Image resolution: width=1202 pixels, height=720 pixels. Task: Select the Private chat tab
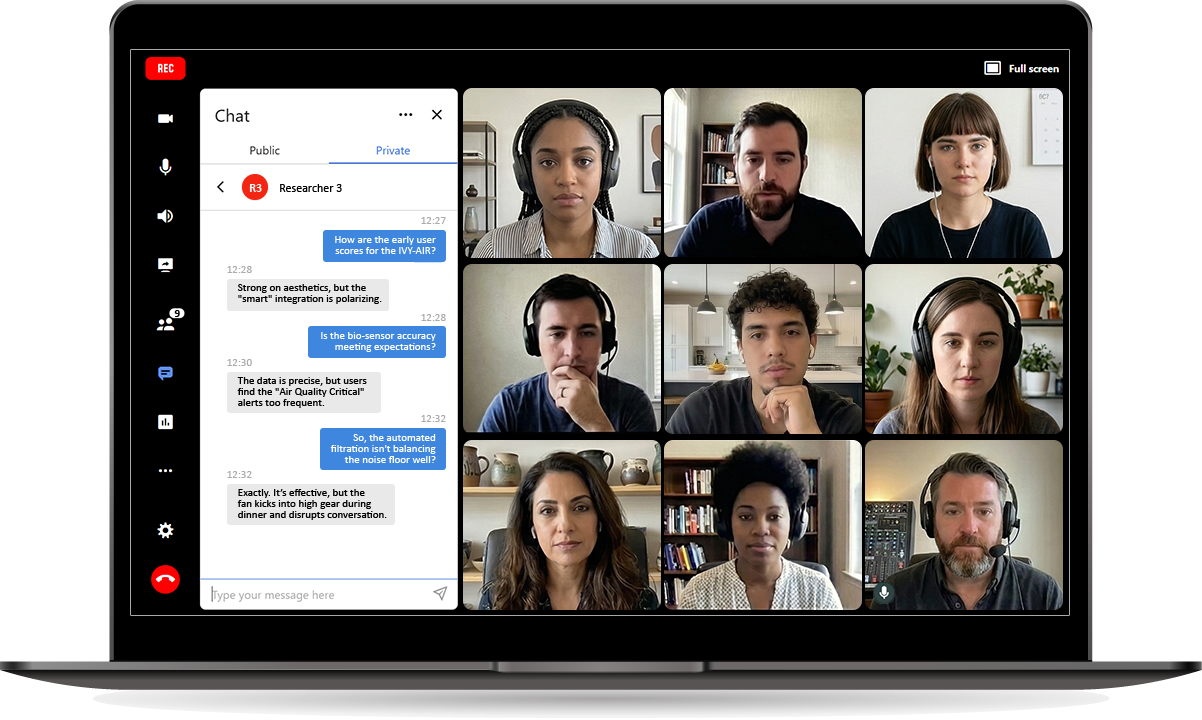click(x=393, y=151)
